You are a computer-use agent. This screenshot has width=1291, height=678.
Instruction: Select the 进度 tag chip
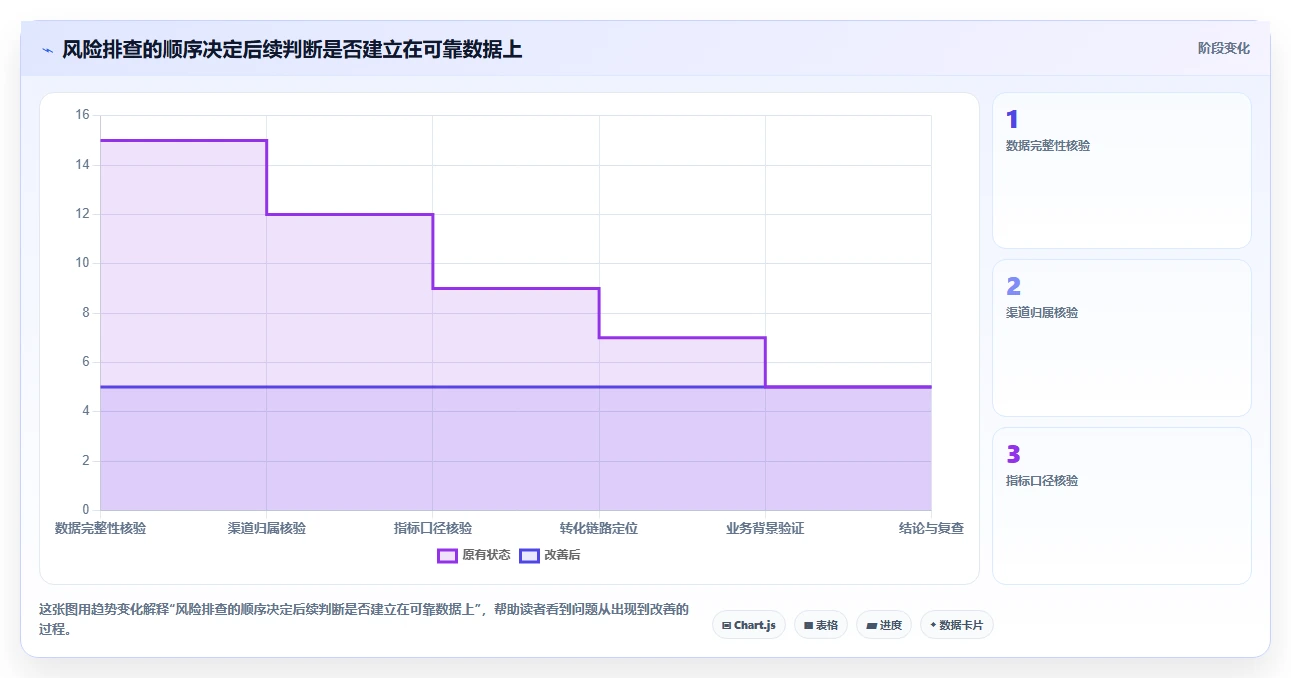point(884,625)
